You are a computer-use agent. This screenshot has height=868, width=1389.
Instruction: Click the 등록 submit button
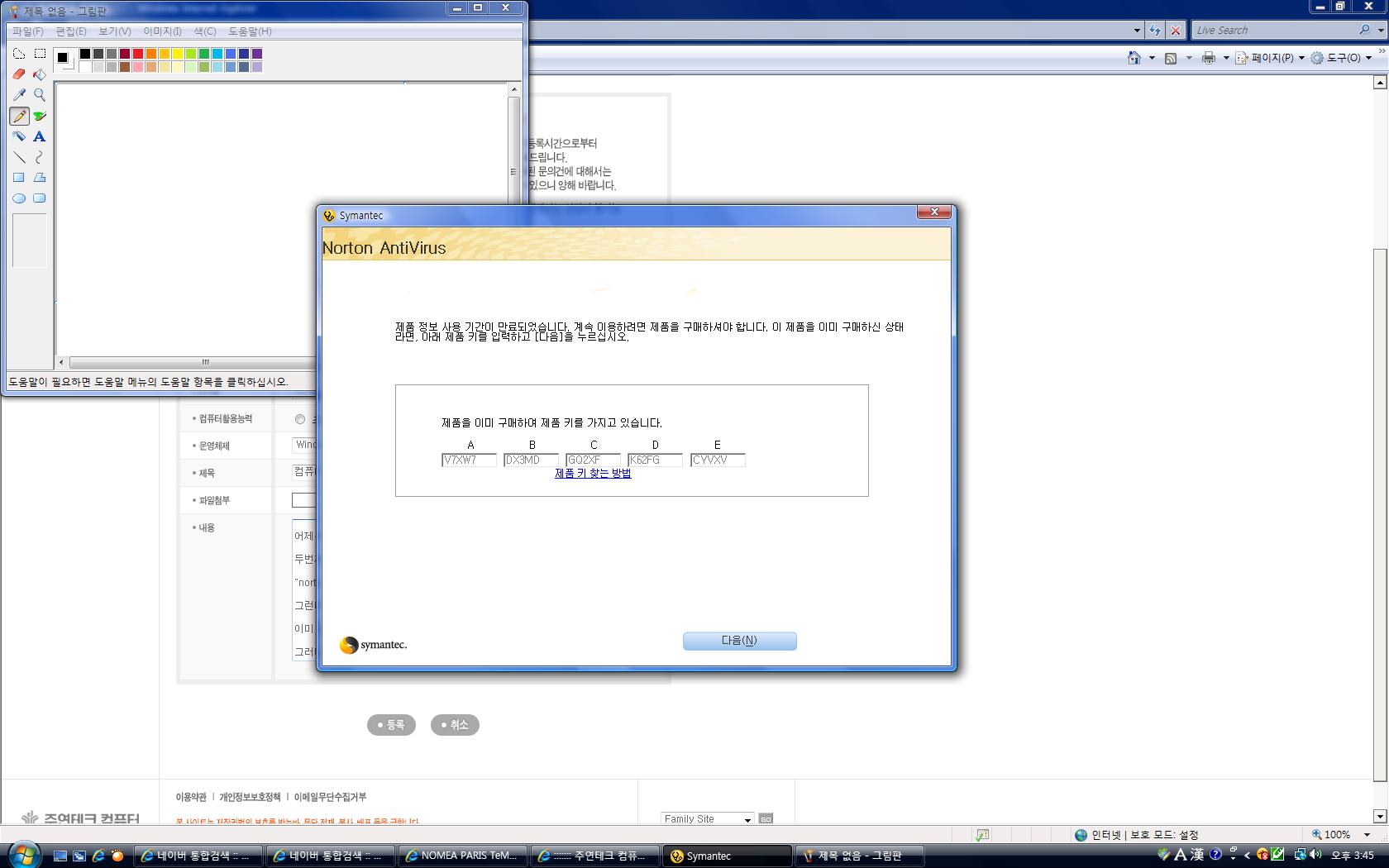point(391,725)
